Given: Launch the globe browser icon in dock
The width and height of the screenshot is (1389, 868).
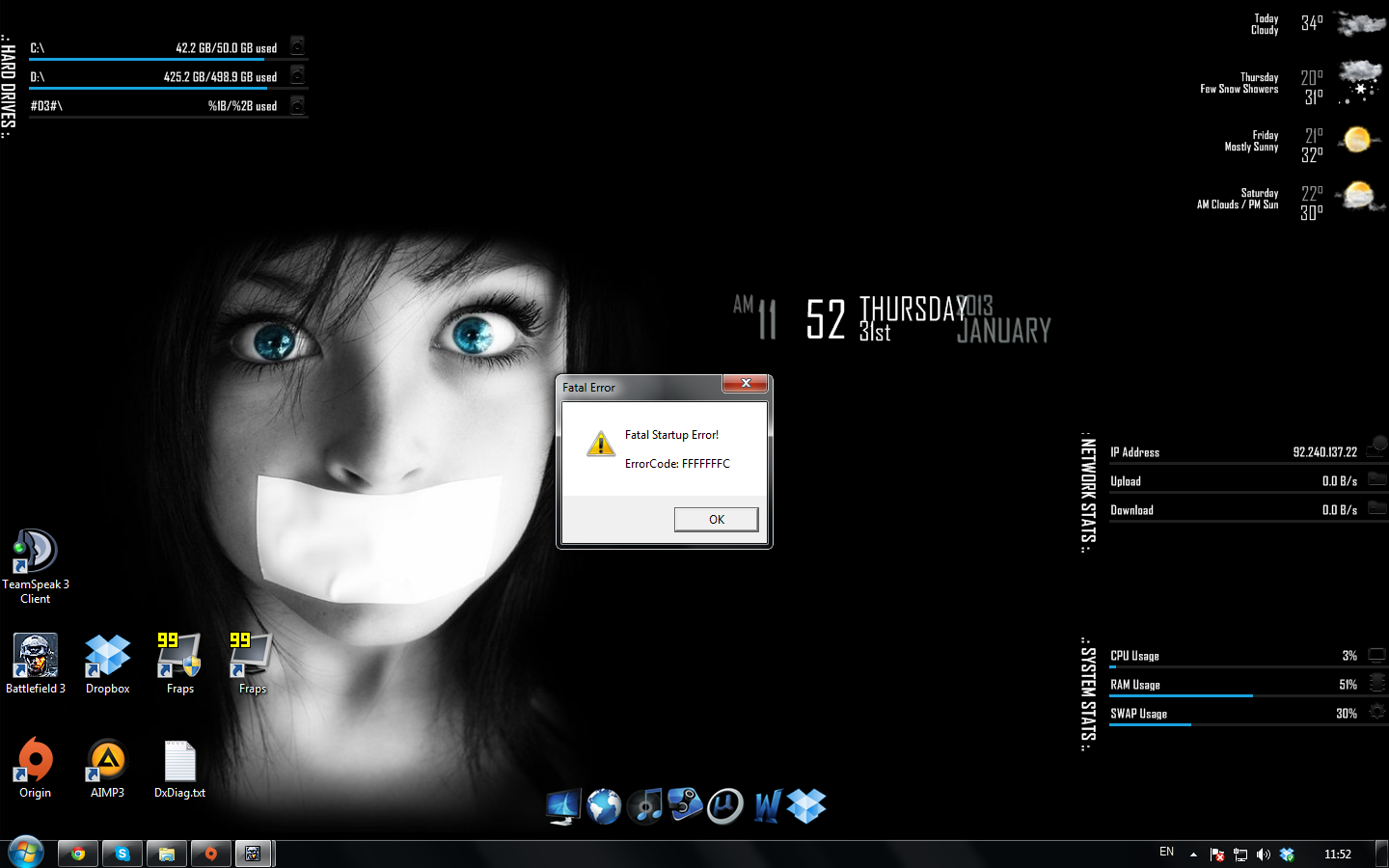Looking at the screenshot, I should [604, 806].
